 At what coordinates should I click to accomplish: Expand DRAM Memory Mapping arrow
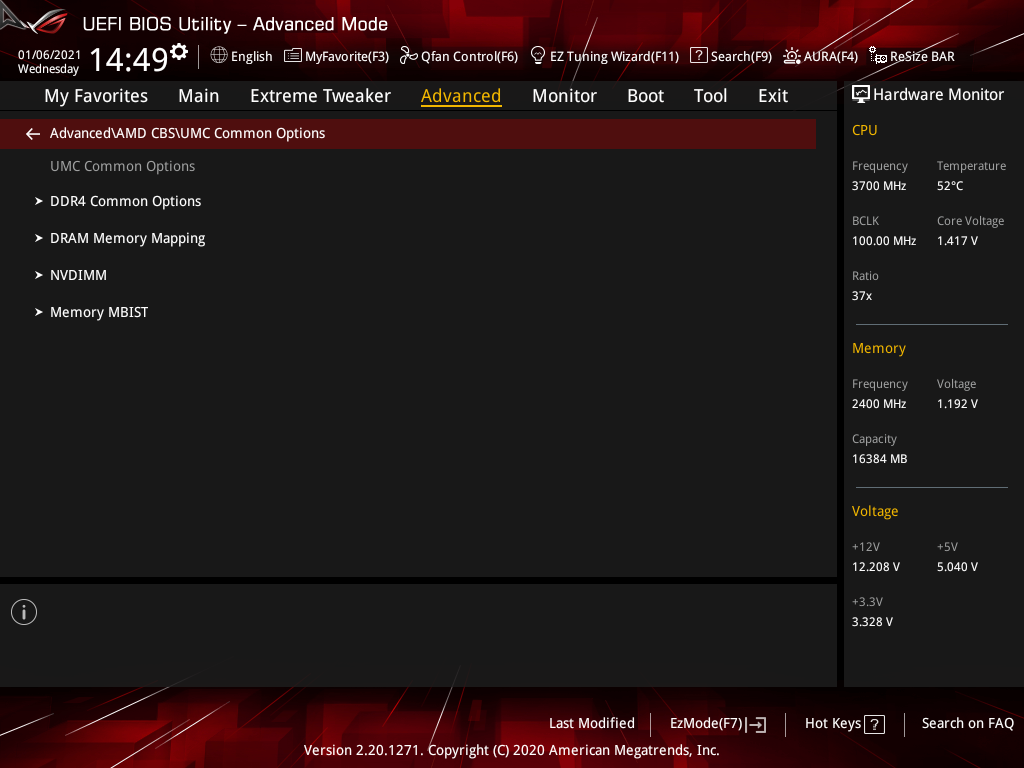tap(39, 238)
